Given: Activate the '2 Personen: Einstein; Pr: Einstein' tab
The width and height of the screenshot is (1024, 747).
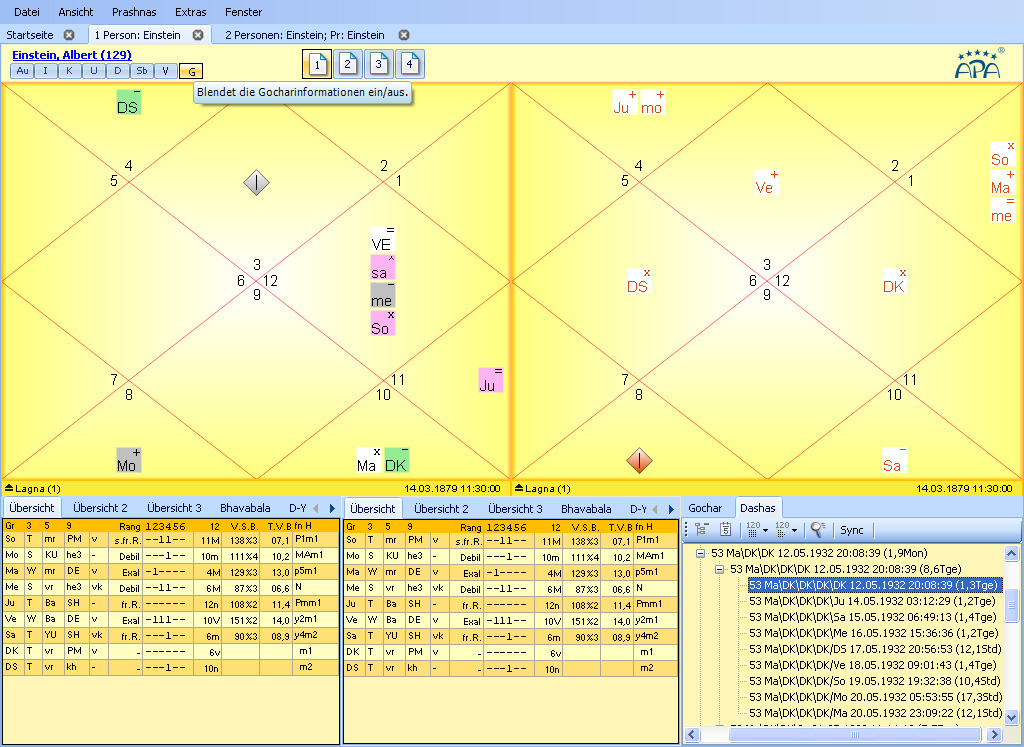Looking at the screenshot, I should (x=305, y=35).
